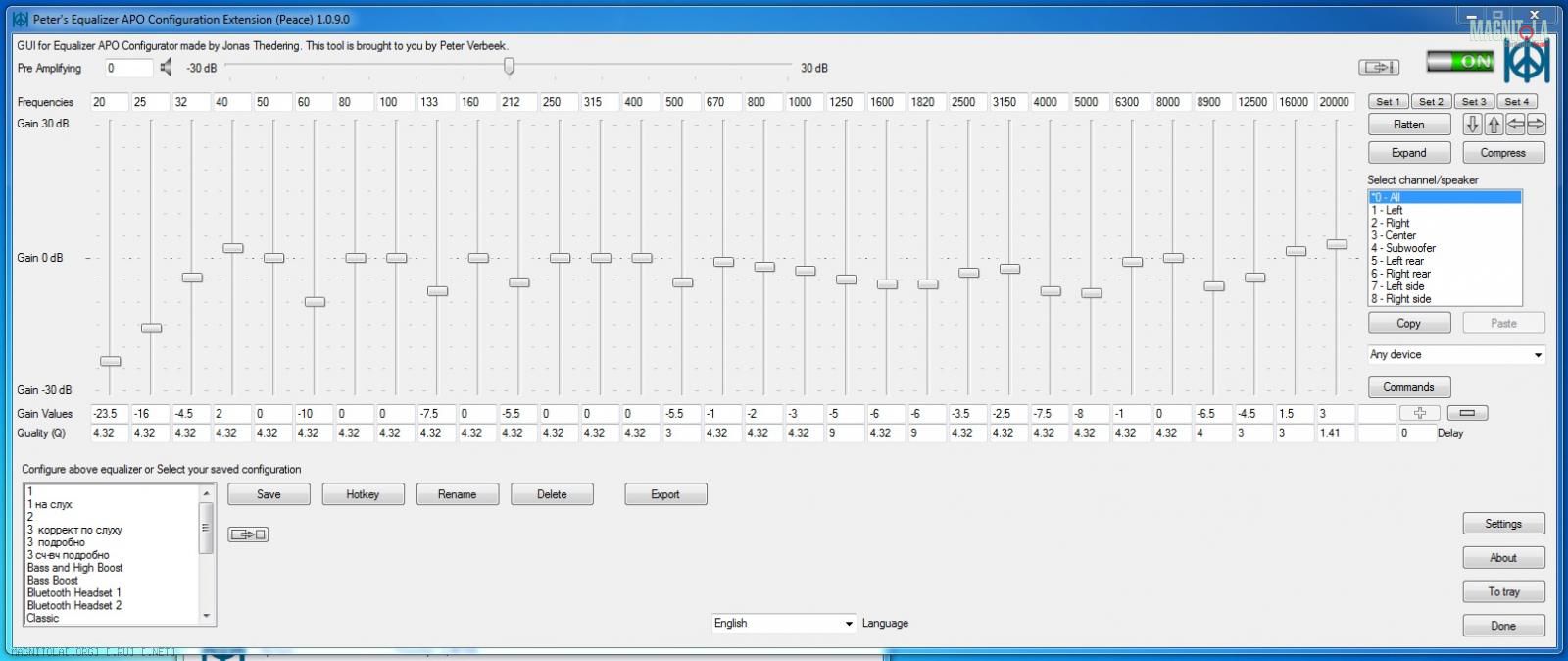
Task: Open the 'Any device' dropdown
Action: pyautogui.click(x=1455, y=355)
